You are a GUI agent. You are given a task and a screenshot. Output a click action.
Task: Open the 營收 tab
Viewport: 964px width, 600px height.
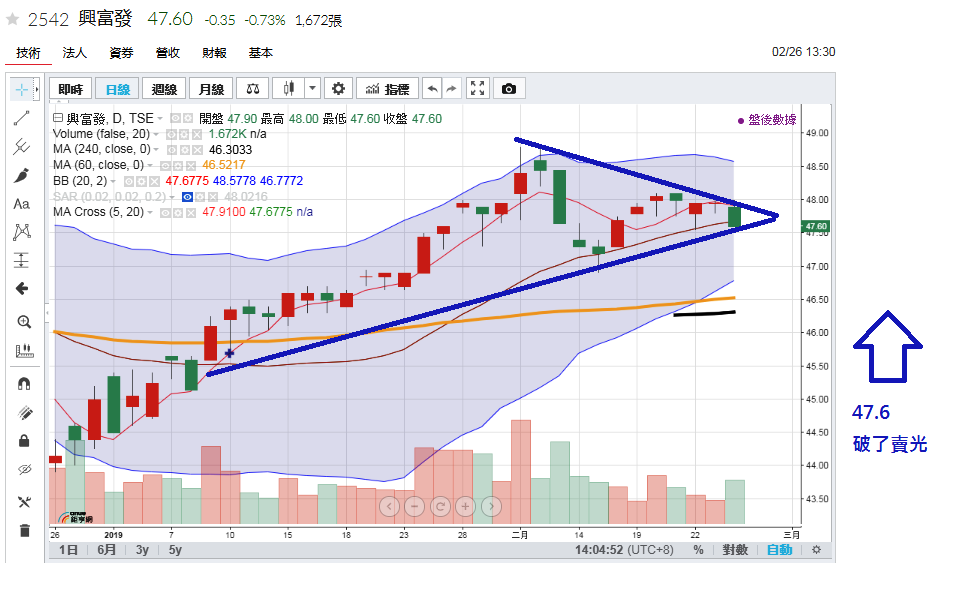pyautogui.click(x=168, y=53)
